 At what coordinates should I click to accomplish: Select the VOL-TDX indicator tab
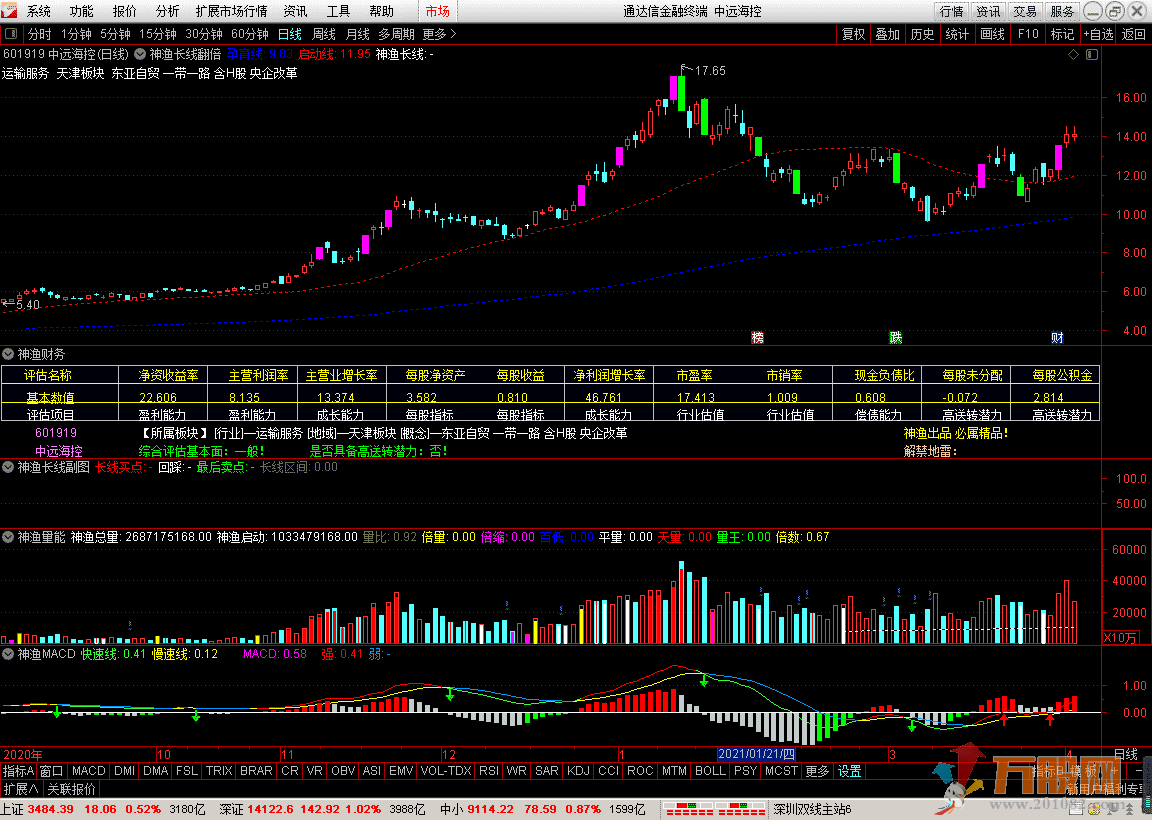coord(445,771)
